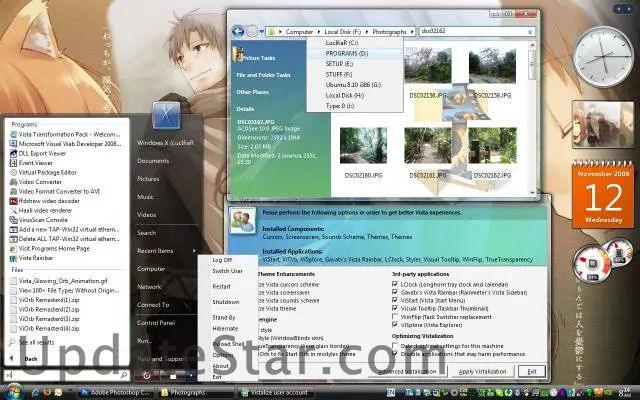The width and height of the screenshot is (640, 400).
Task: Open ViOrb Remasterd(1).zip file result
Action: (x=44, y=300)
